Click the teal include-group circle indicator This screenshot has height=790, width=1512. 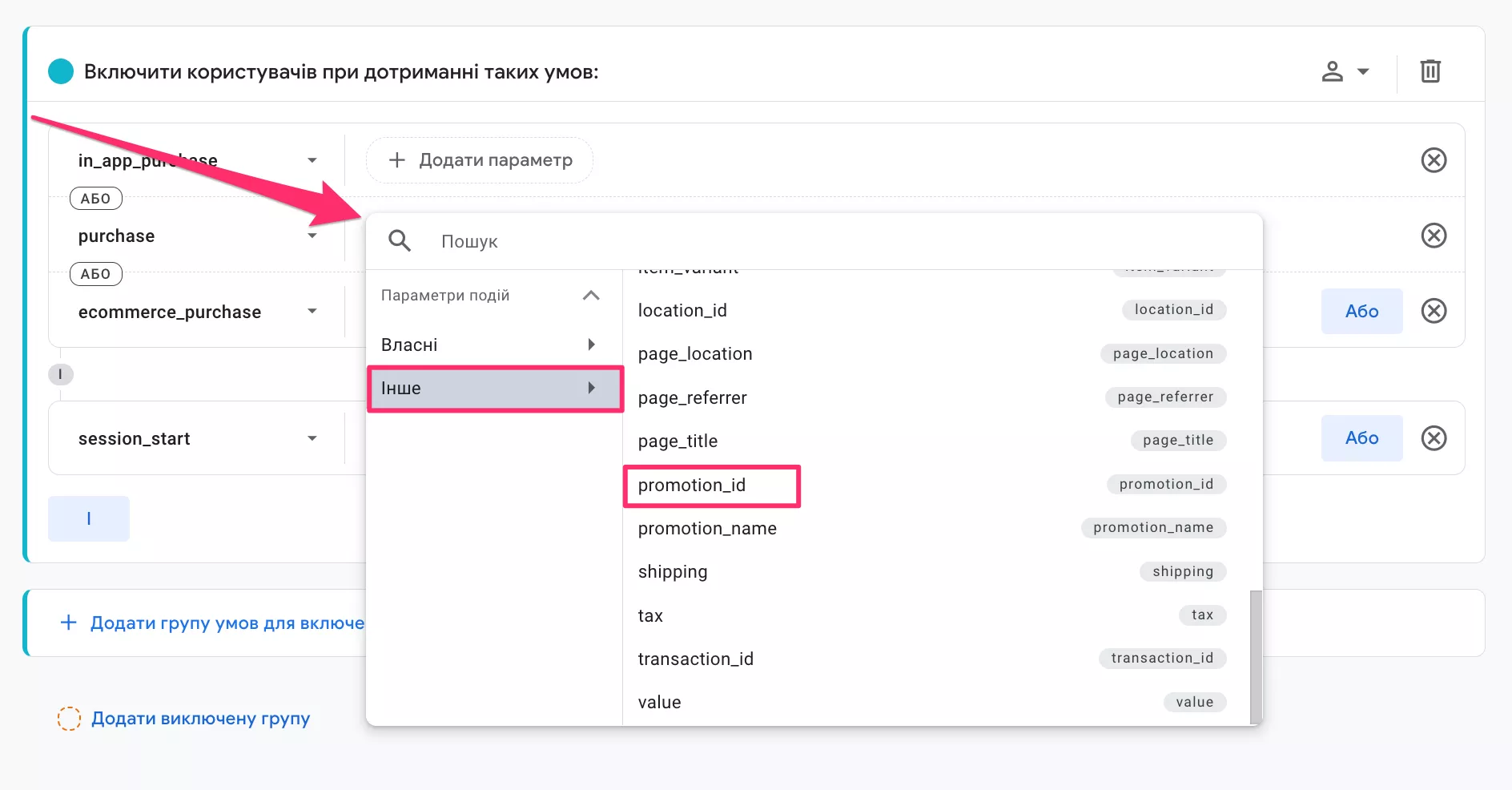61,71
